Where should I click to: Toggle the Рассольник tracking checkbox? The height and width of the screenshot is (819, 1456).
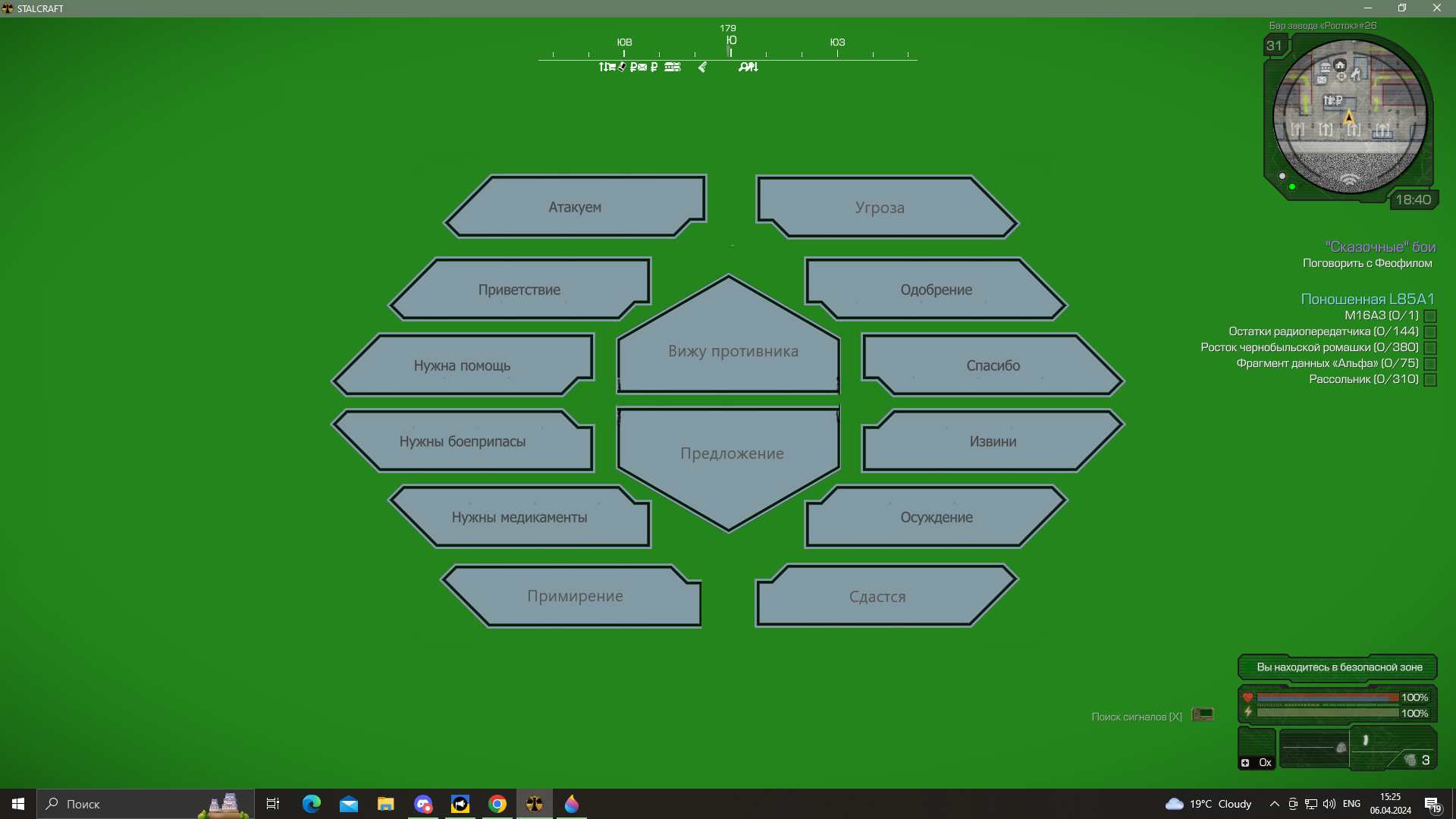1430,380
